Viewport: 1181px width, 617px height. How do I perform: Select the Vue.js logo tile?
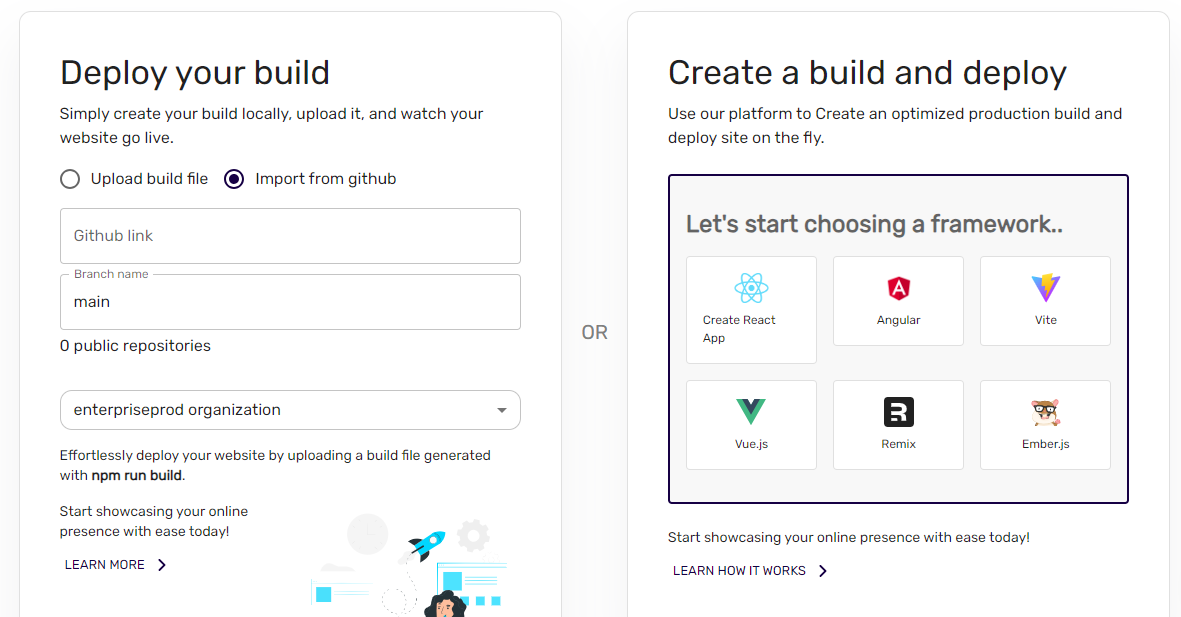pyautogui.click(x=750, y=412)
